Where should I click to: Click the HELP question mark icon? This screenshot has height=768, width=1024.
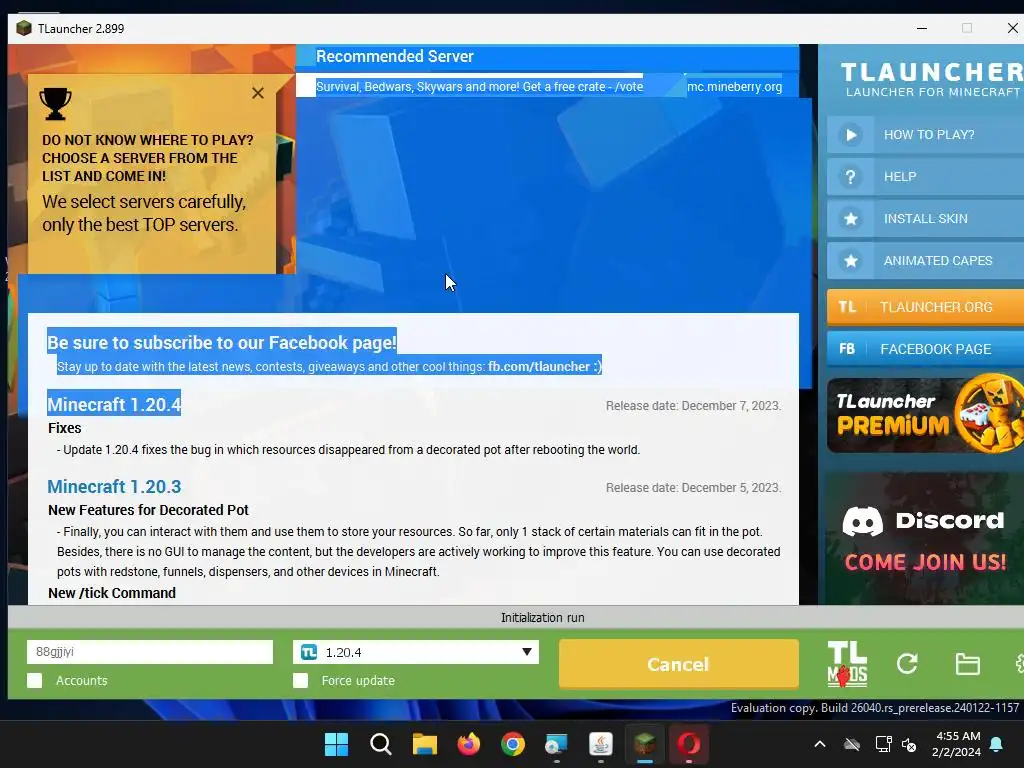click(850, 177)
